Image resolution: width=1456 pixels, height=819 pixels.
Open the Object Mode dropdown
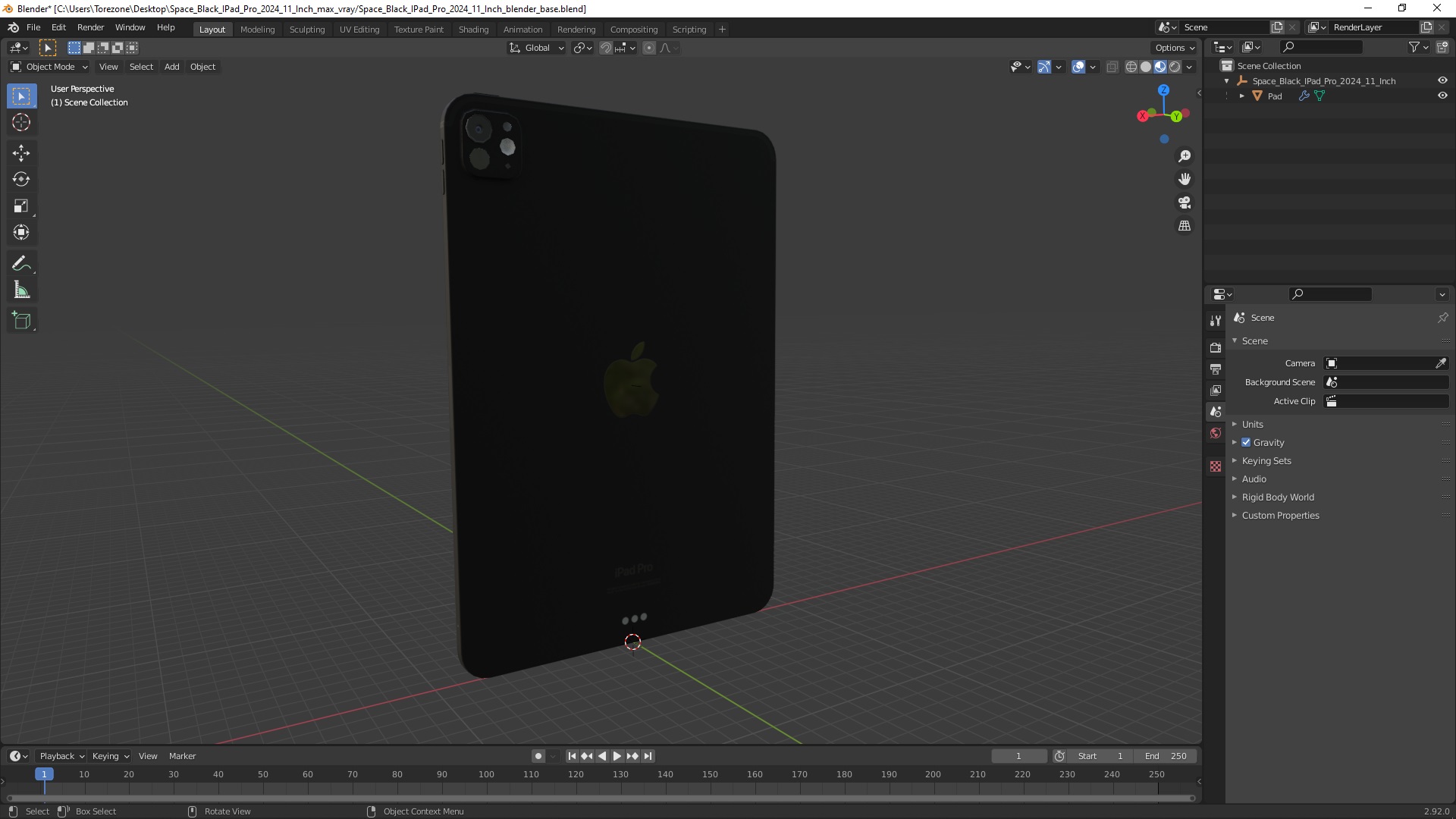tap(49, 67)
